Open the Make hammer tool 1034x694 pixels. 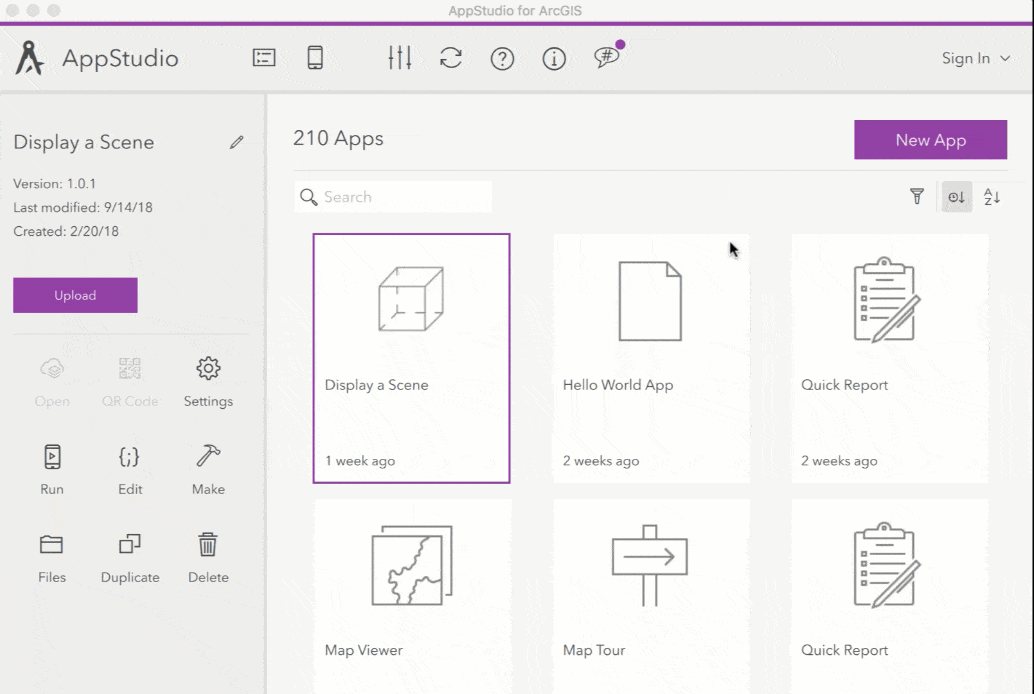(x=208, y=470)
